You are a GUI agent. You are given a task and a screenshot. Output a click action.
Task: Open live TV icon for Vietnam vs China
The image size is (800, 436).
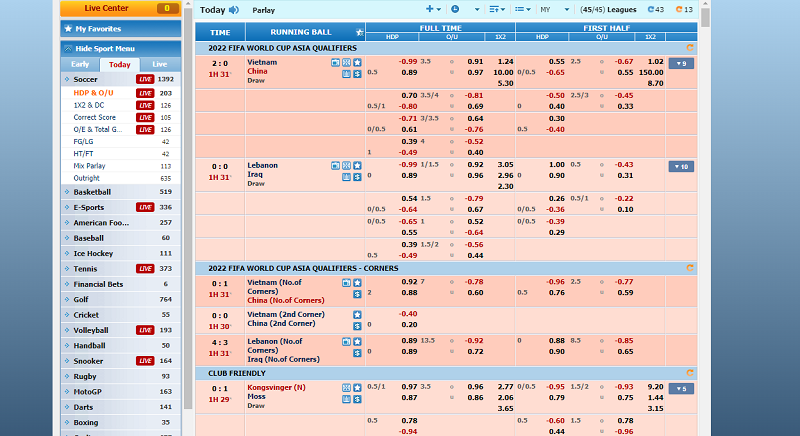[x=335, y=62]
